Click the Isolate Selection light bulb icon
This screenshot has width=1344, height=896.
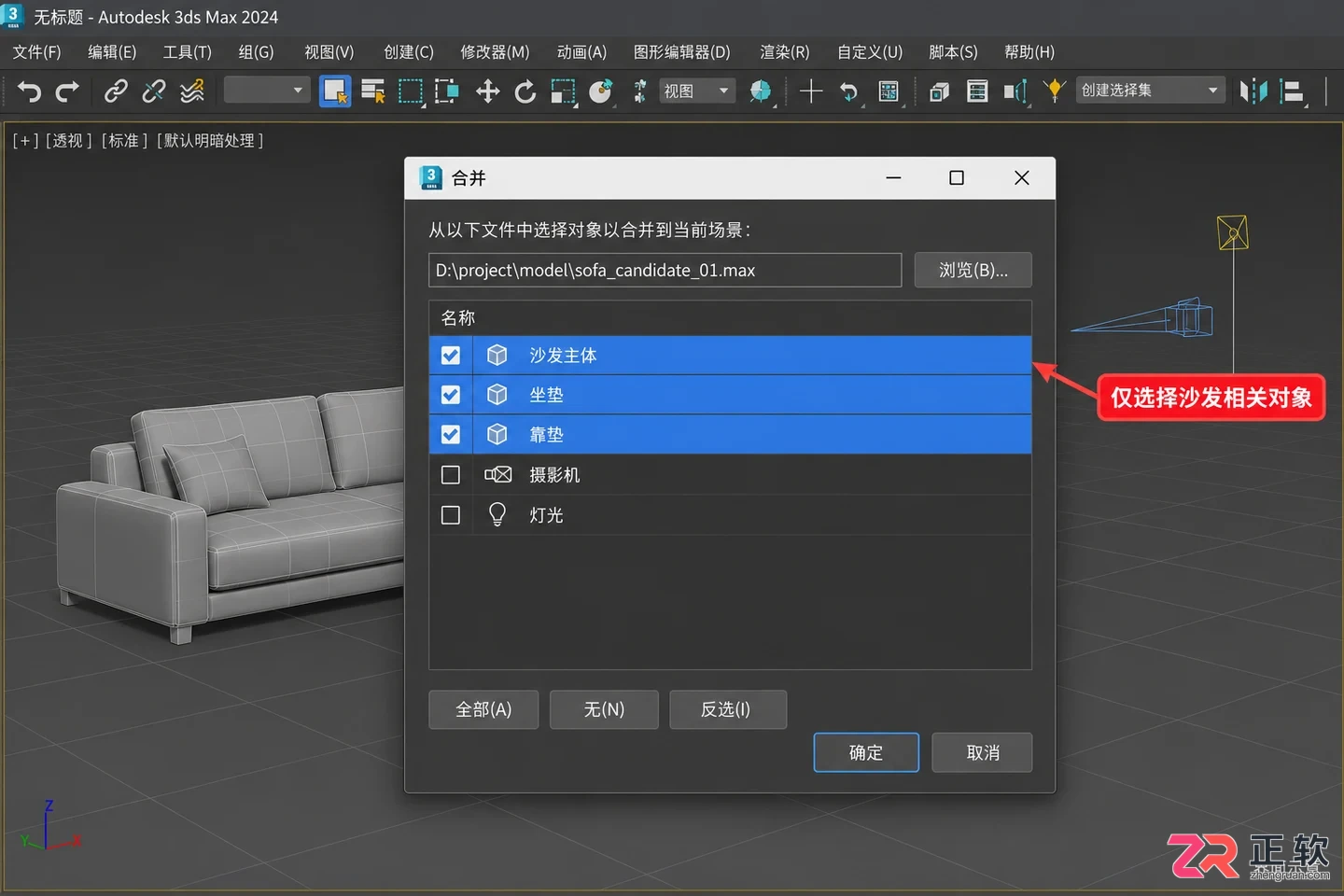point(1055,91)
